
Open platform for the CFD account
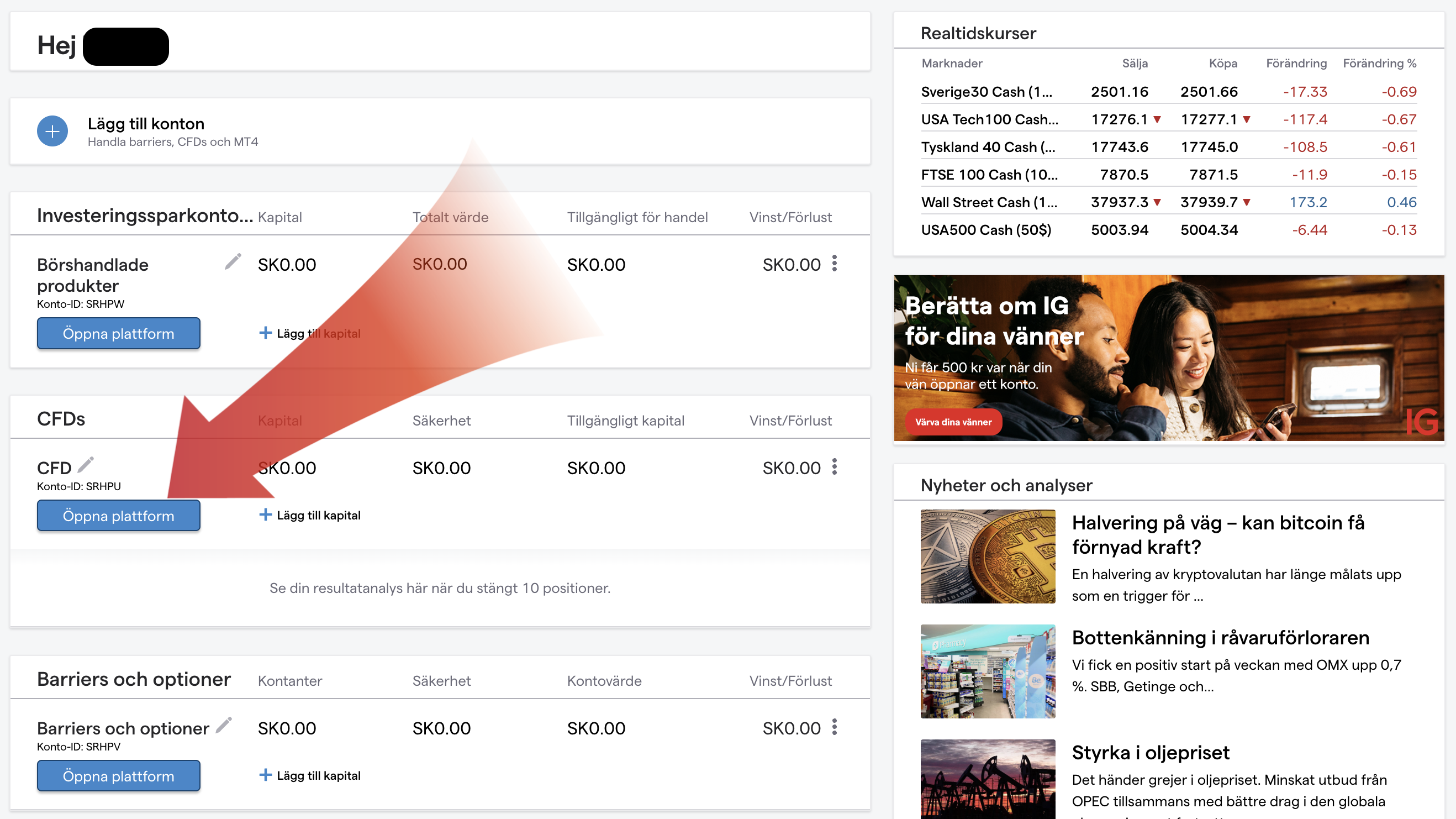coord(118,516)
